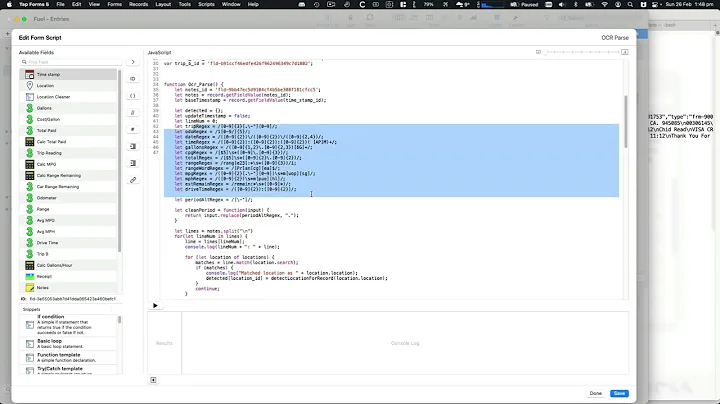Run the script with play button
The height and width of the screenshot is (404, 720).
(155, 306)
